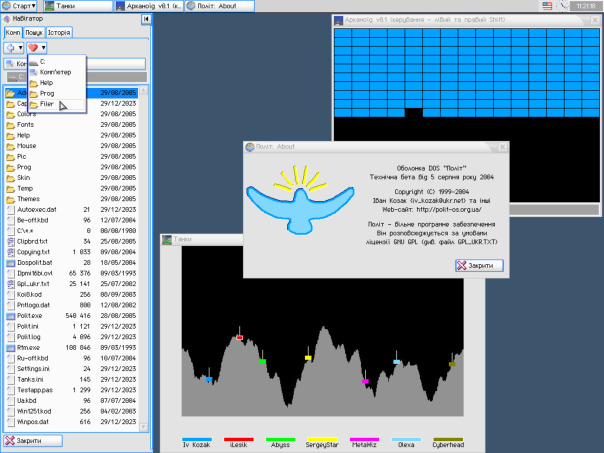604x453 pixels.
Task: Expand the heart favorites dropdown
Action: [x=37, y=47]
